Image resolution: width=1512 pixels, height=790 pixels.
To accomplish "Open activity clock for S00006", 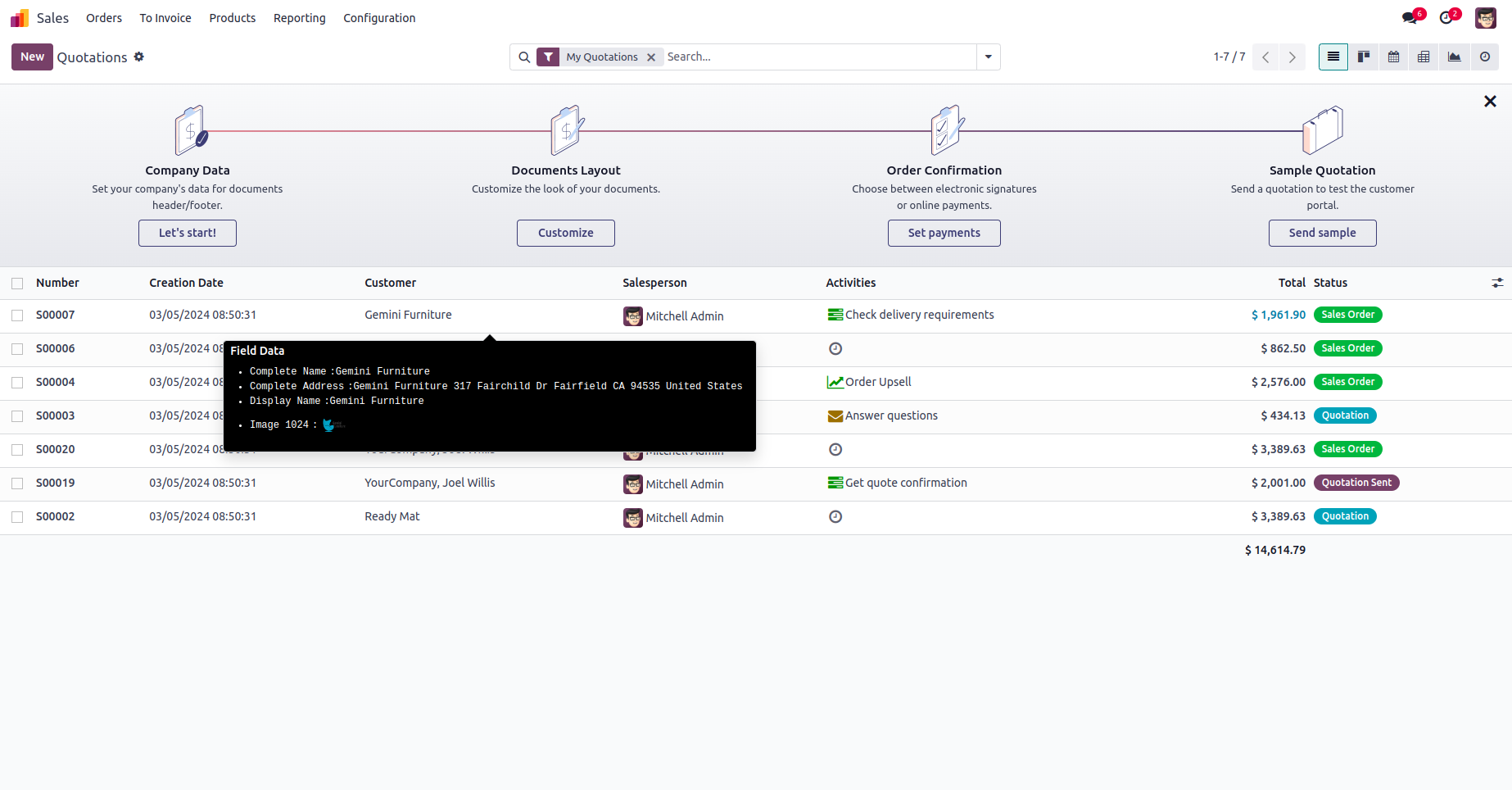I will (x=835, y=349).
